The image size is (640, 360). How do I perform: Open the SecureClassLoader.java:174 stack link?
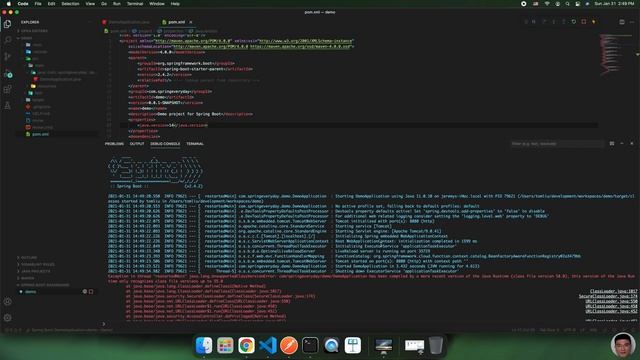pos(608,296)
